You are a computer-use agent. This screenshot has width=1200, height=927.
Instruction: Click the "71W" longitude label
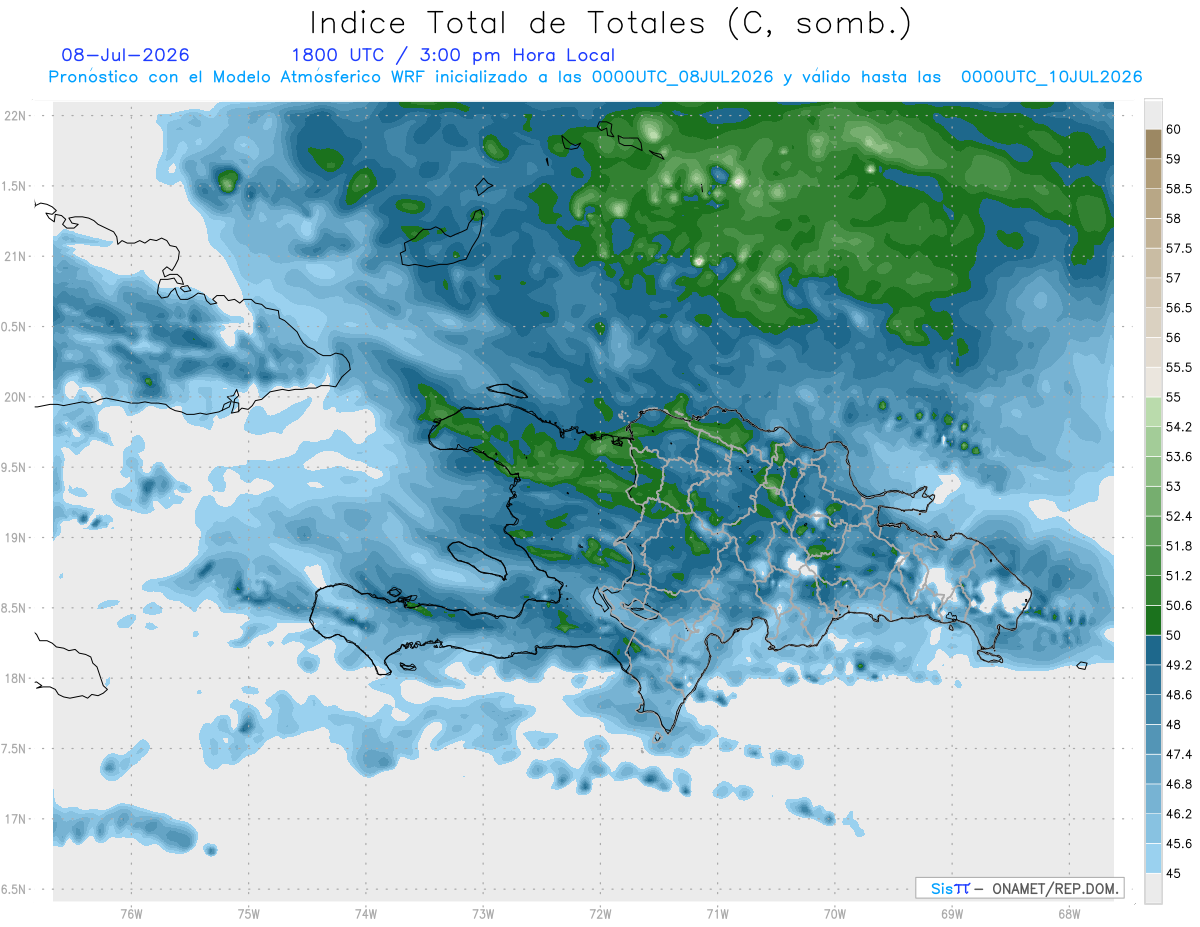click(717, 913)
